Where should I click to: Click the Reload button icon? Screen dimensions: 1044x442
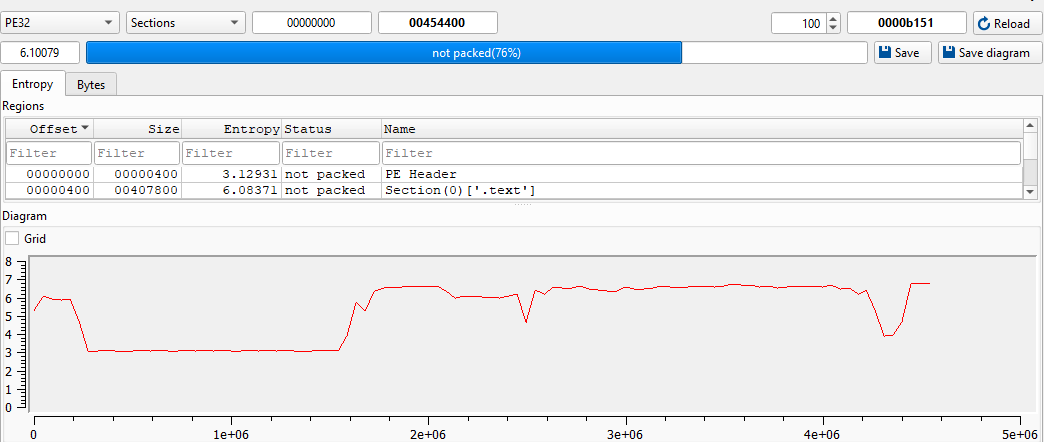(984, 23)
